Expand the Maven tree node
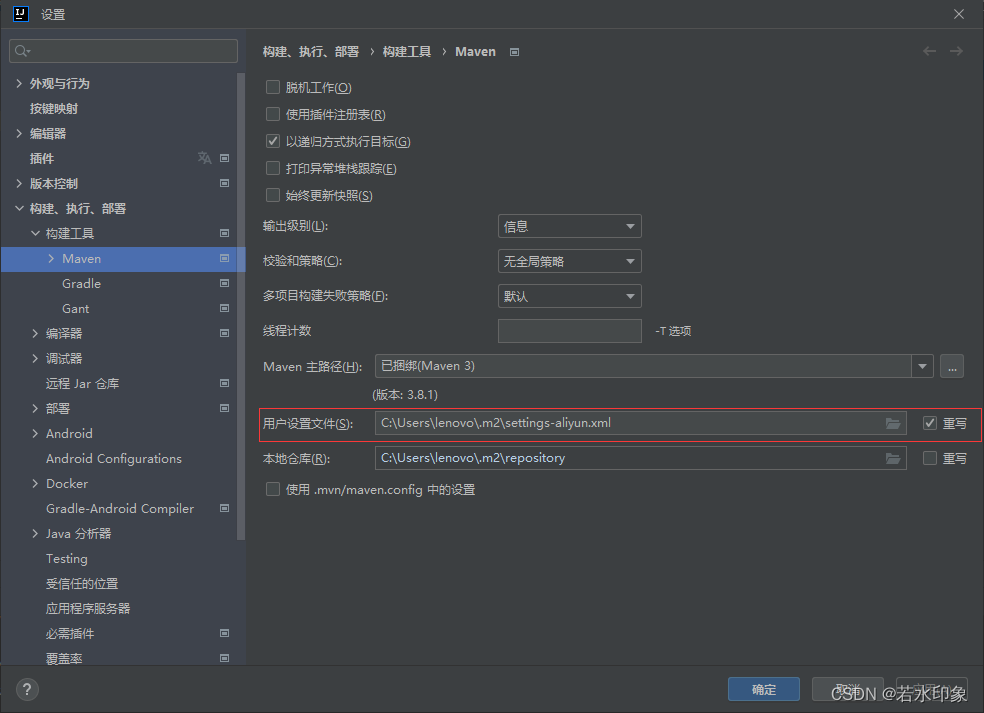Image resolution: width=984 pixels, height=713 pixels. pyautogui.click(x=51, y=258)
